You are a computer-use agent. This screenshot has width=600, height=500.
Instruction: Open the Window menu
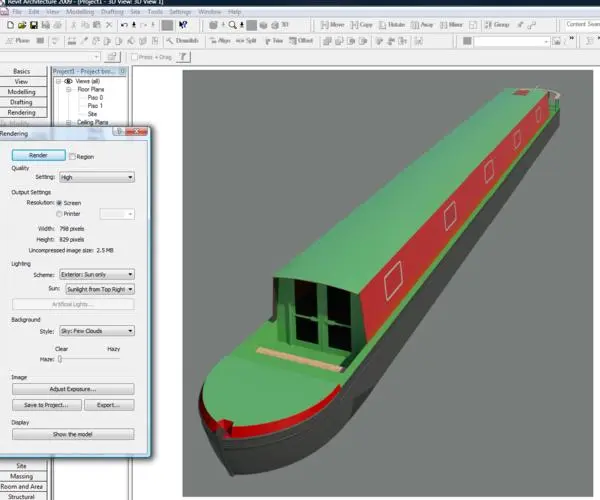tap(209, 12)
